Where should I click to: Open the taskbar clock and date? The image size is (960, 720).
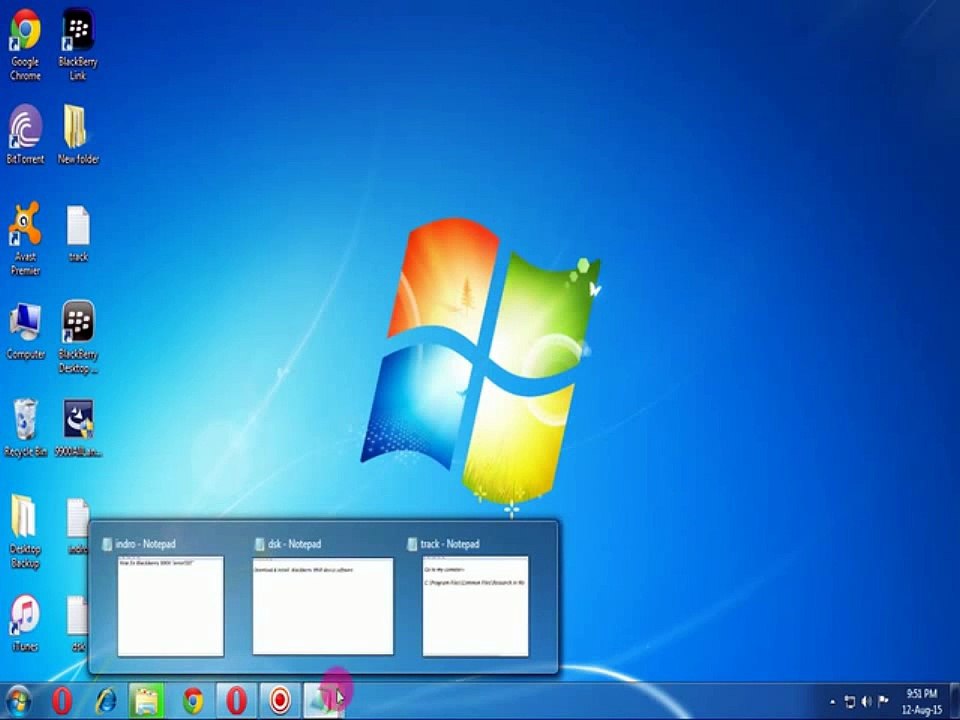tap(921, 702)
